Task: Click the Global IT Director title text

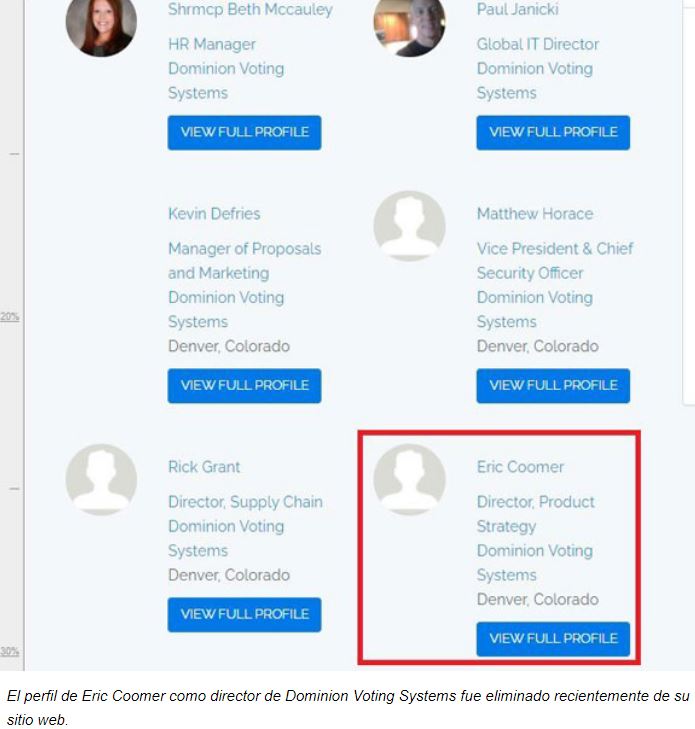Action: (537, 44)
